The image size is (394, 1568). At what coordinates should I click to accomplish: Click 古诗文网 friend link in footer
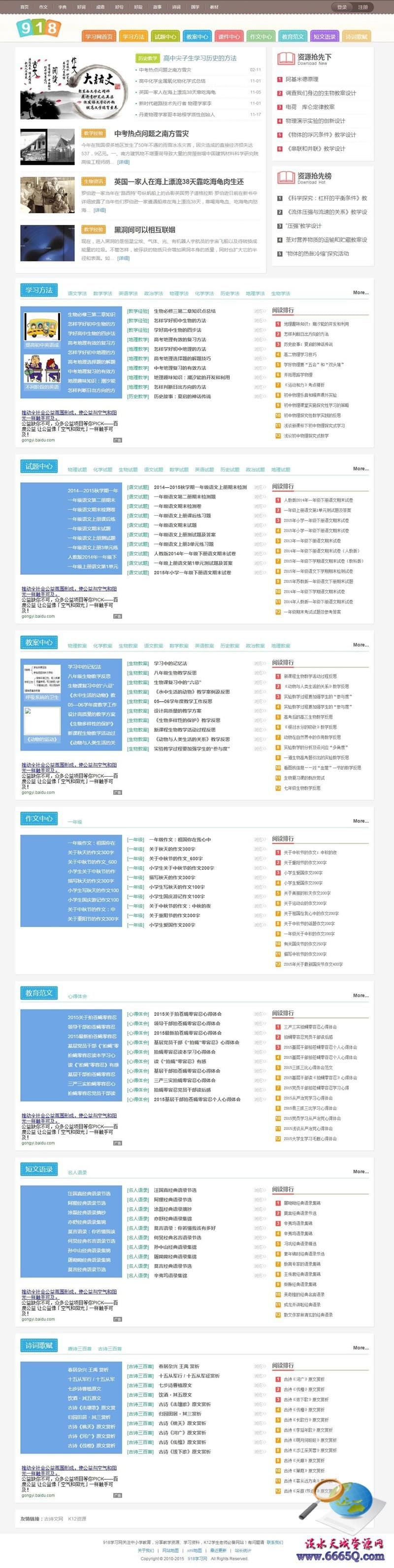(x=54, y=1519)
